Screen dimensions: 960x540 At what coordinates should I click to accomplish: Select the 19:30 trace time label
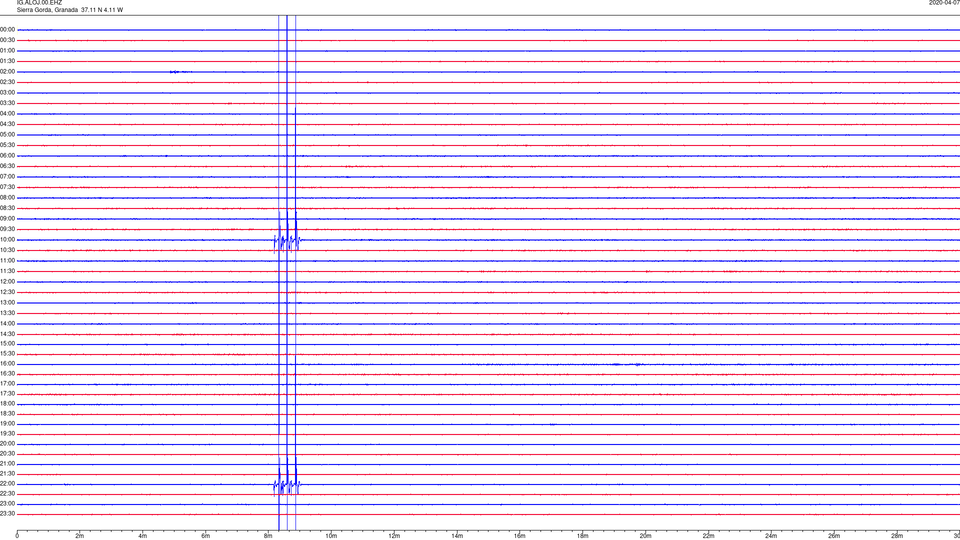7,433
